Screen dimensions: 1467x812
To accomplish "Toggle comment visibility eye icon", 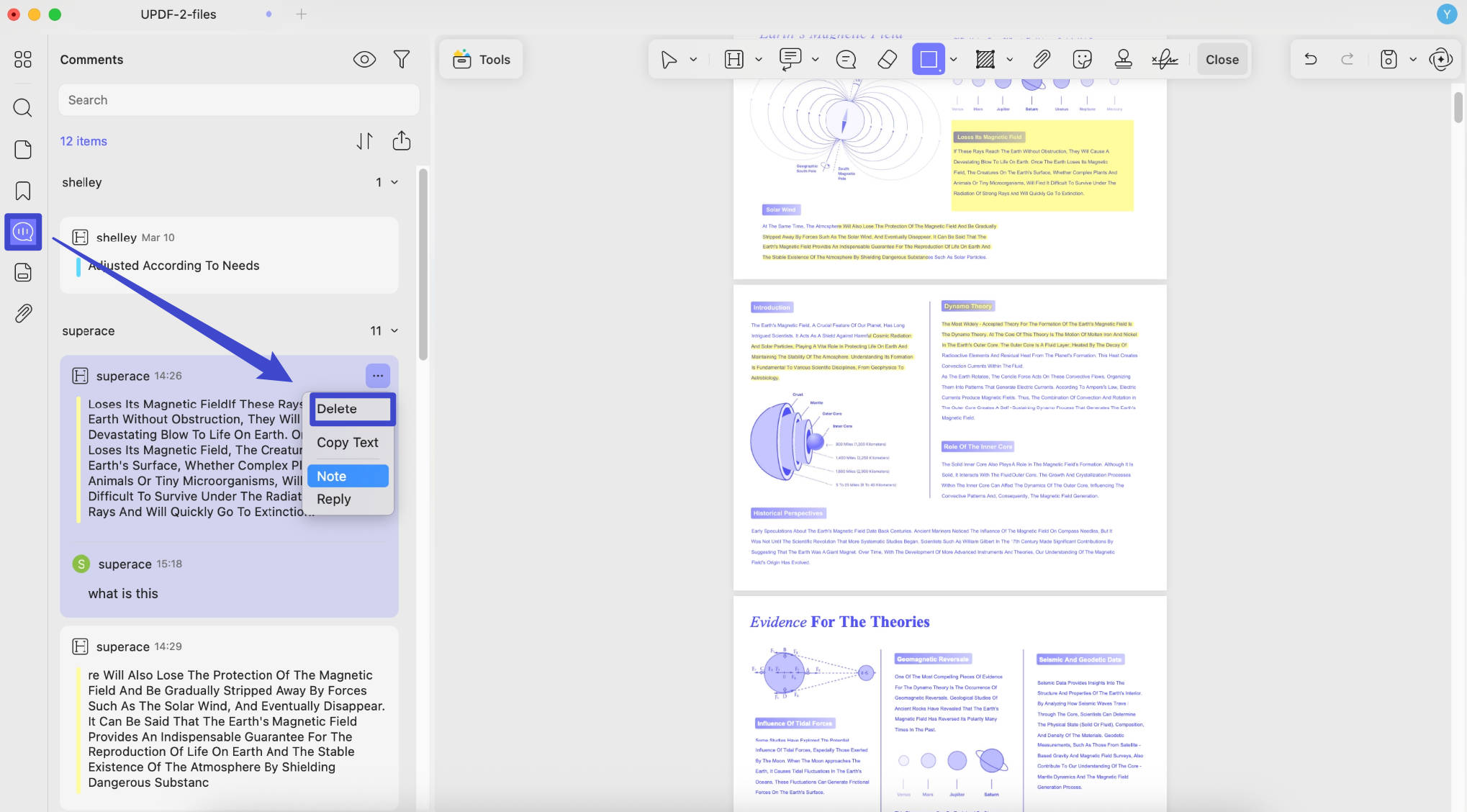I will point(364,60).
